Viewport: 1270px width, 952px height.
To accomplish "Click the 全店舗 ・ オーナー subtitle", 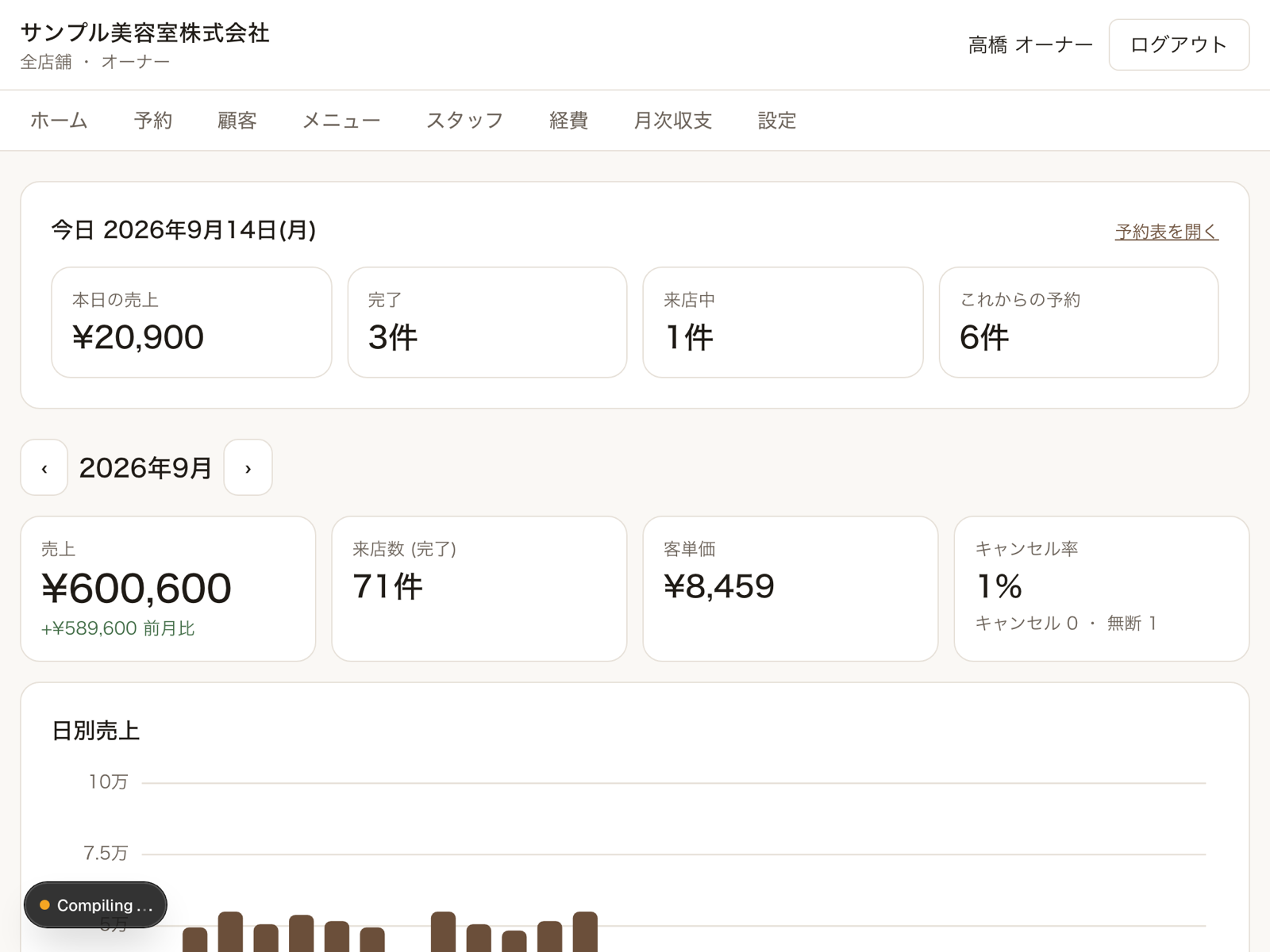I will 95,62.
